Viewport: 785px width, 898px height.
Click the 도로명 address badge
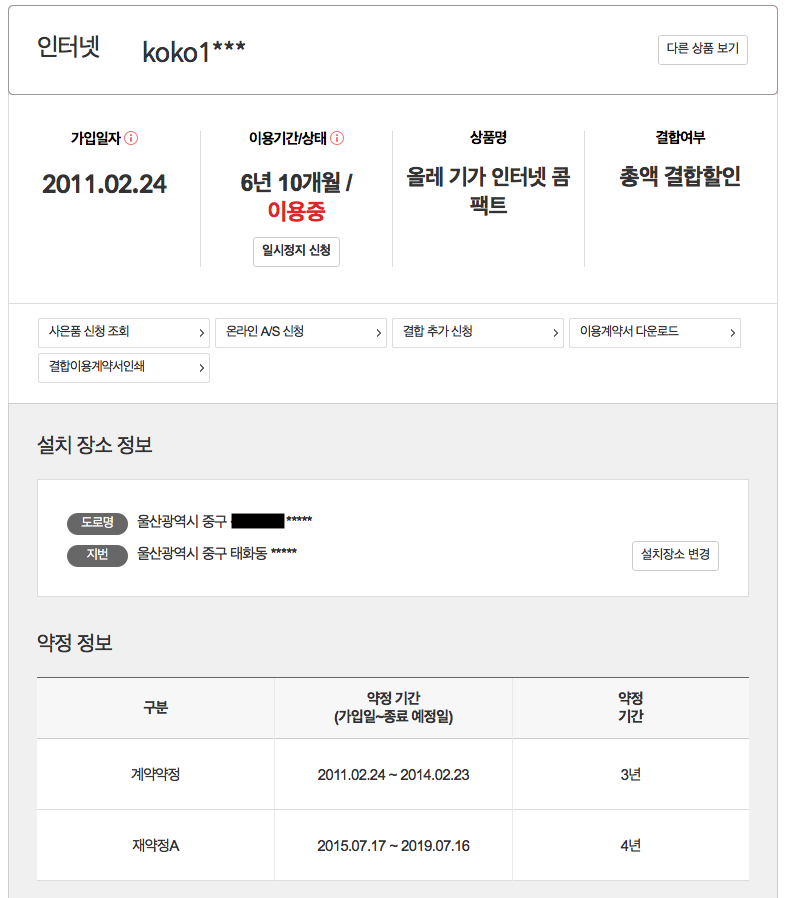[x=97, y=522]
